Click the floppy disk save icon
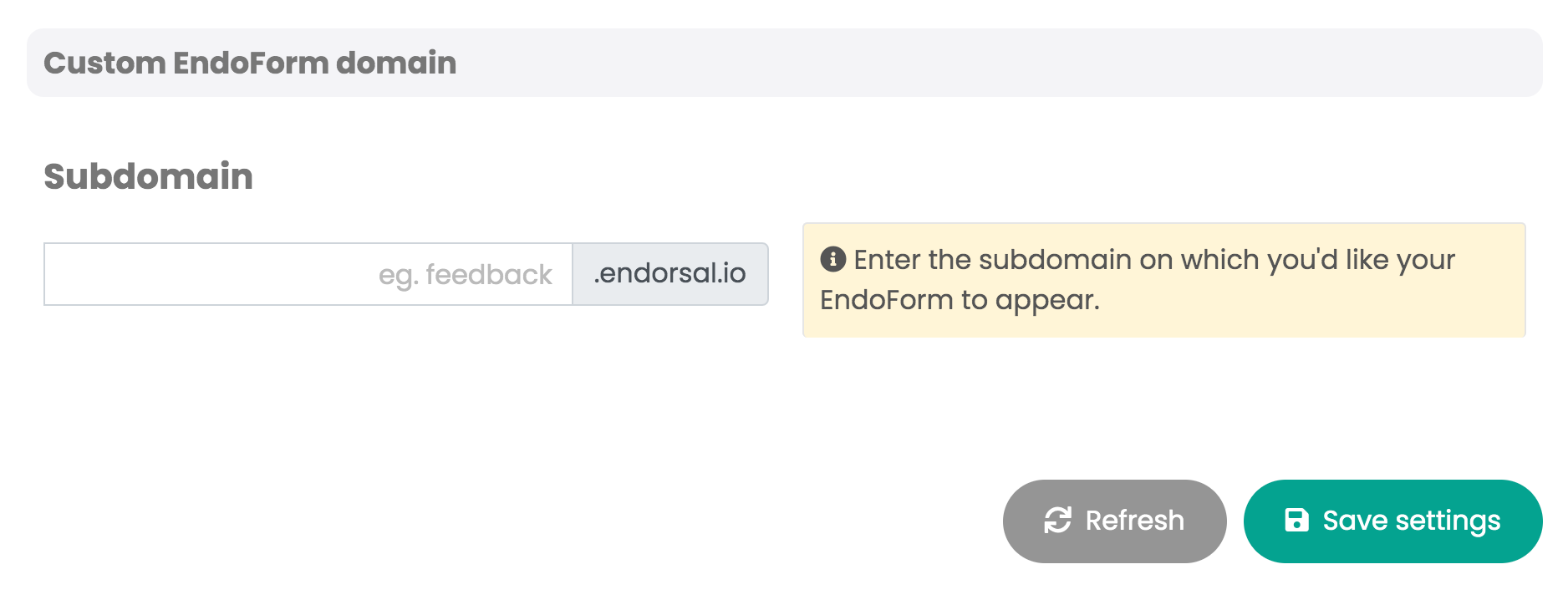1568x605 pixels. (x=1296, y=521)
